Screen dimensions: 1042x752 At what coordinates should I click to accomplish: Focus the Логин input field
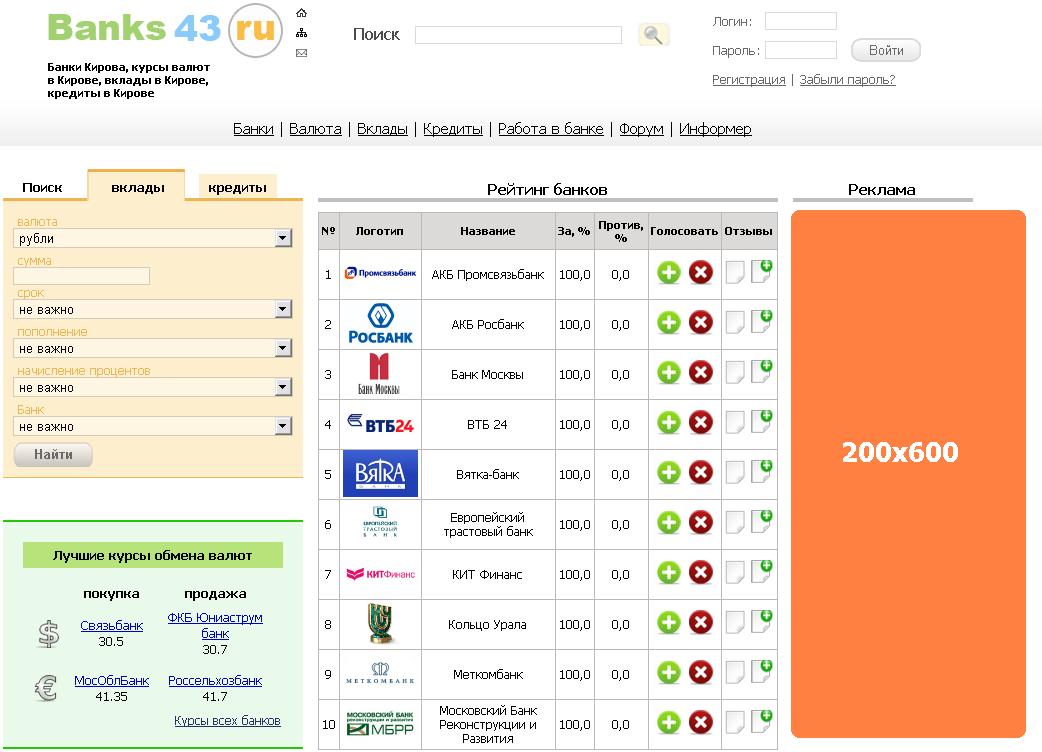point(801,21)
